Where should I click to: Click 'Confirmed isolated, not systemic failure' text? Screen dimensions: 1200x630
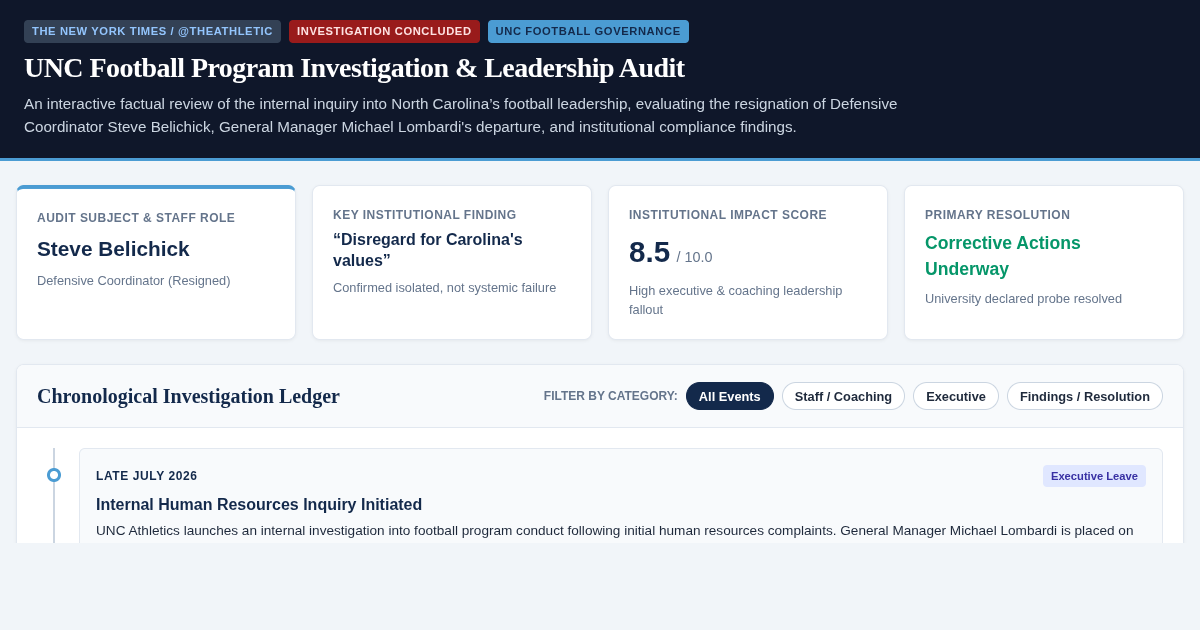click(445, 288)
